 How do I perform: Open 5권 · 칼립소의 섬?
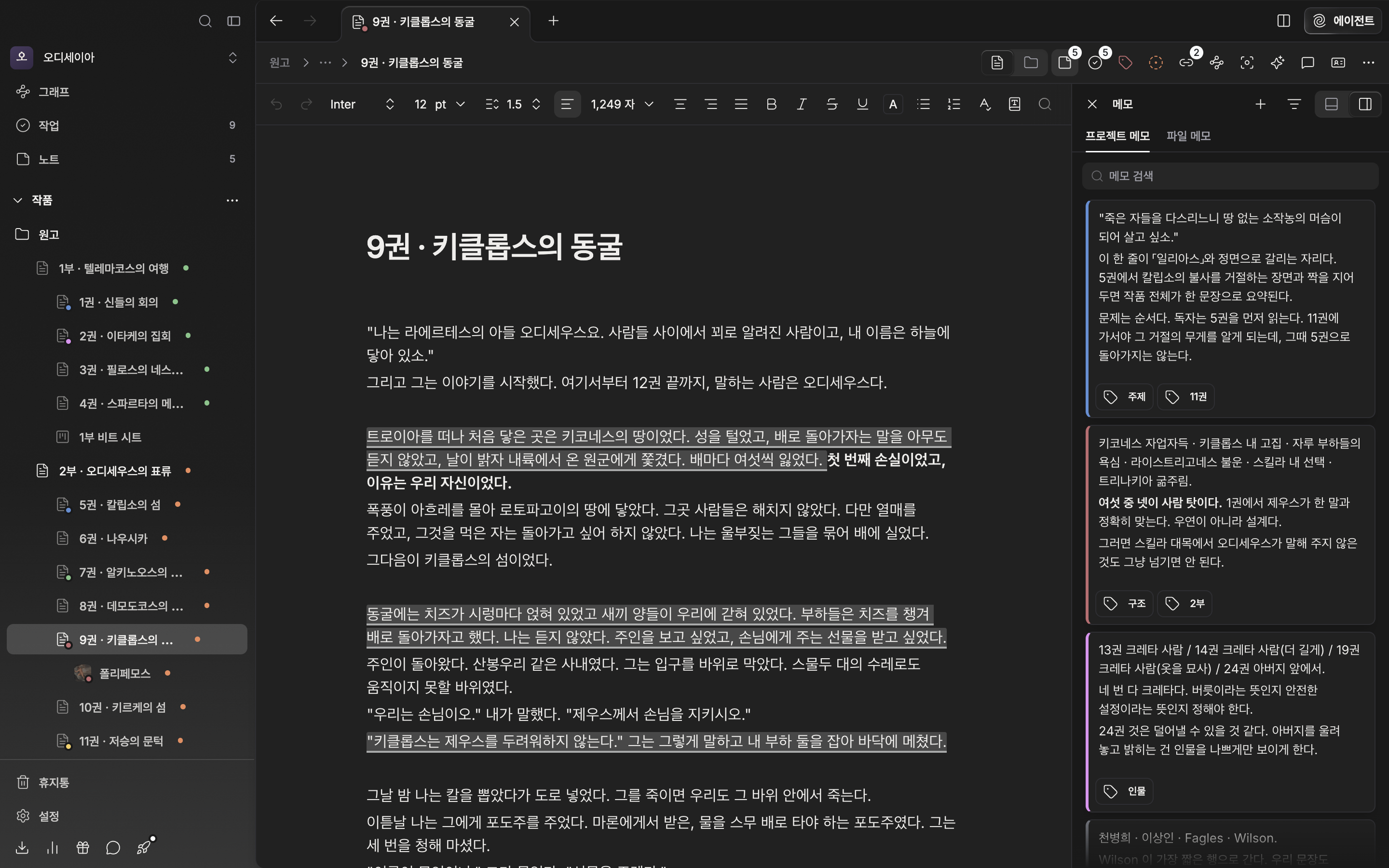coord(127,504)
